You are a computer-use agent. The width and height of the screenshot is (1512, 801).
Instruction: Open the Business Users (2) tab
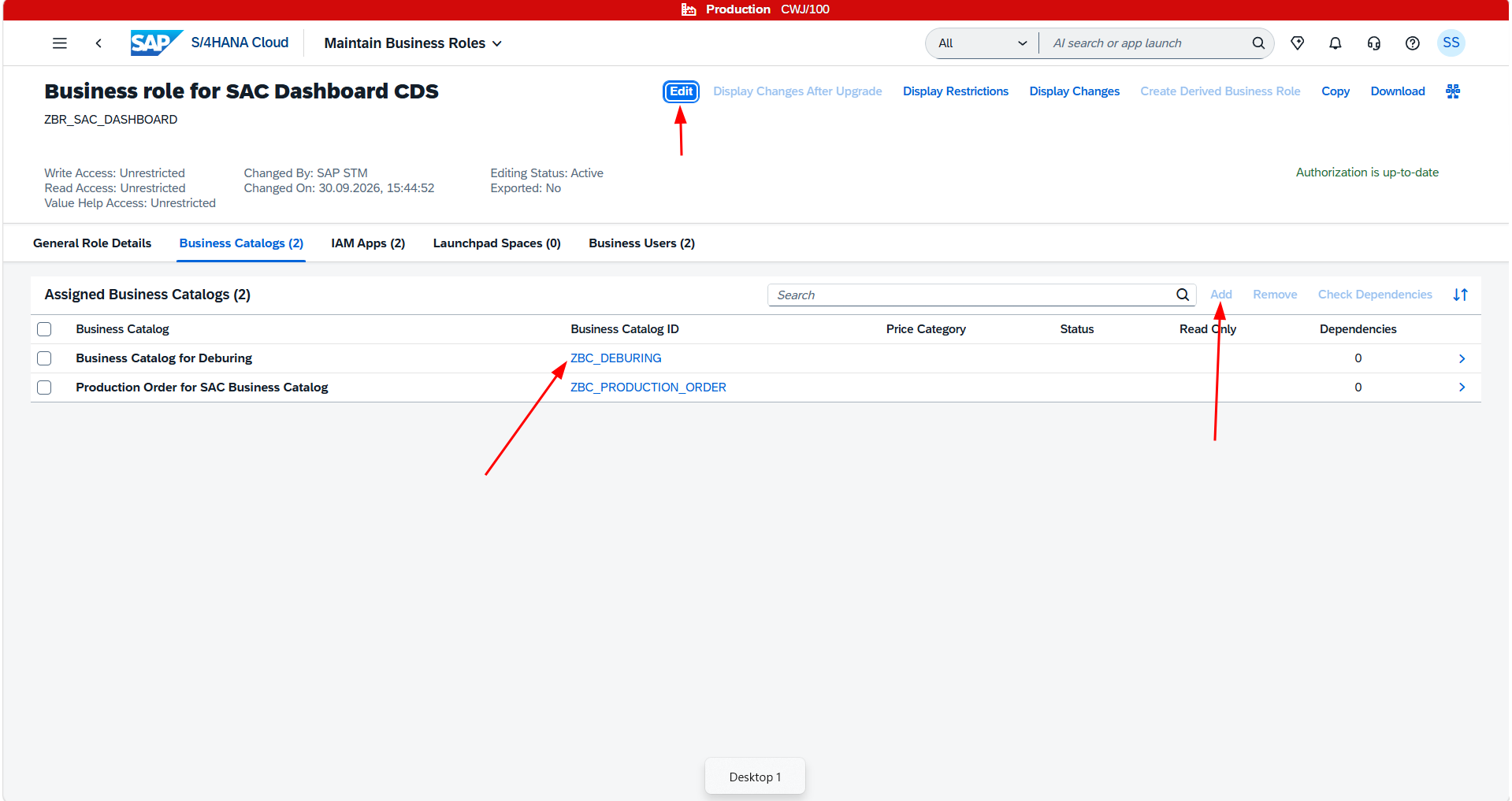tap(641, 243)
